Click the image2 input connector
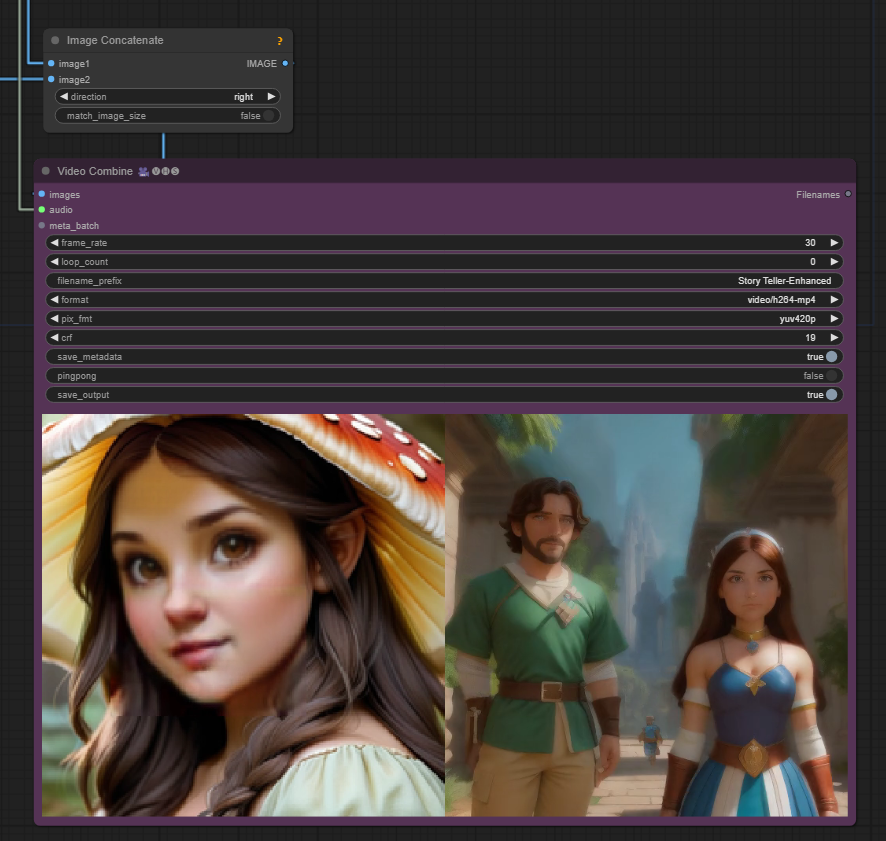 point(51,79)
